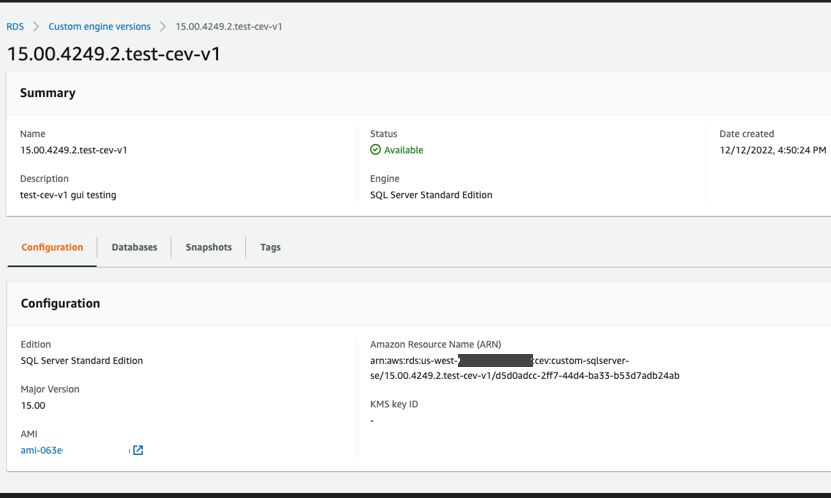Switch to the Databases tab

134,247
